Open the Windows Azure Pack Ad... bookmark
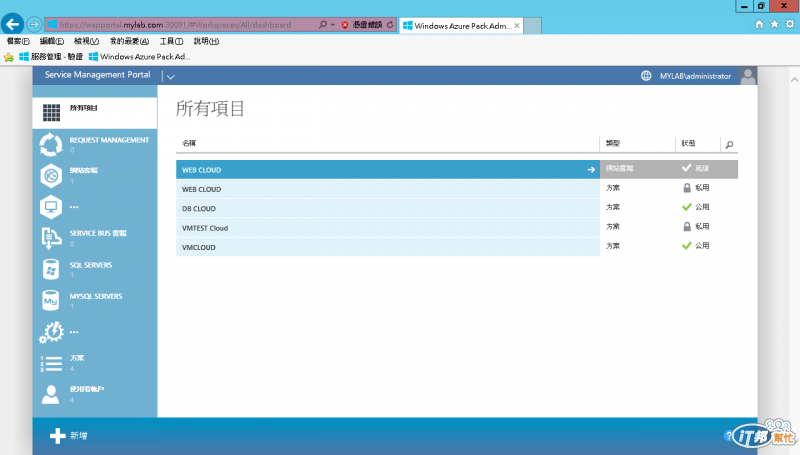The width and height of the screenshot is (800, 455). point(139,57)
